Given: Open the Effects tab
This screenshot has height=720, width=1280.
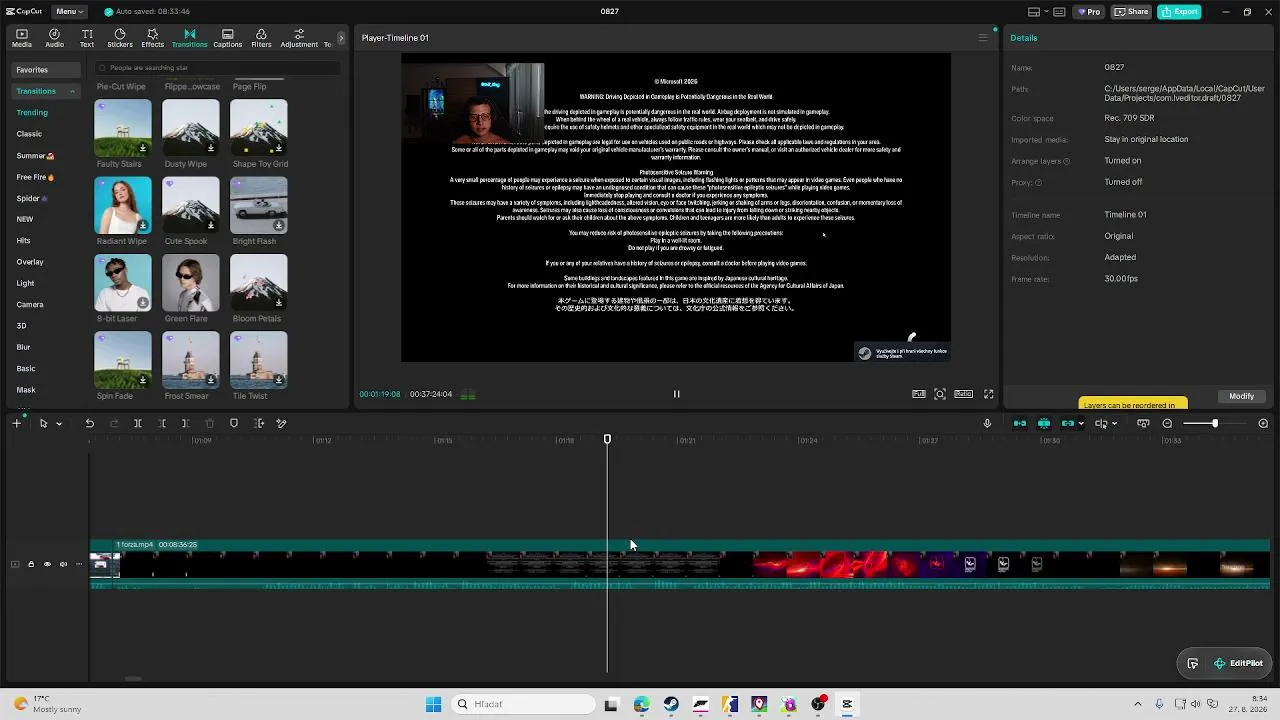Looking at the screenshot, I should coord(152,38).
